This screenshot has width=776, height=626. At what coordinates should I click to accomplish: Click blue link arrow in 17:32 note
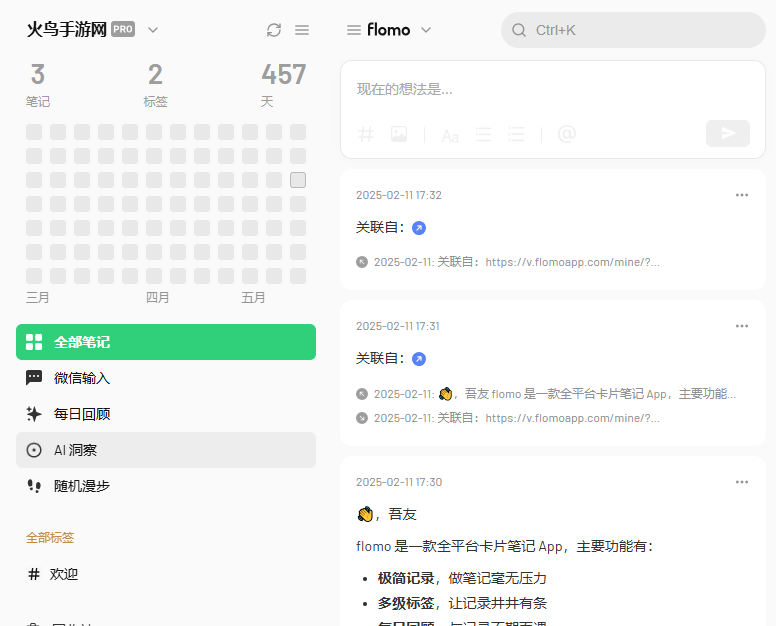(x=419, y=228)
